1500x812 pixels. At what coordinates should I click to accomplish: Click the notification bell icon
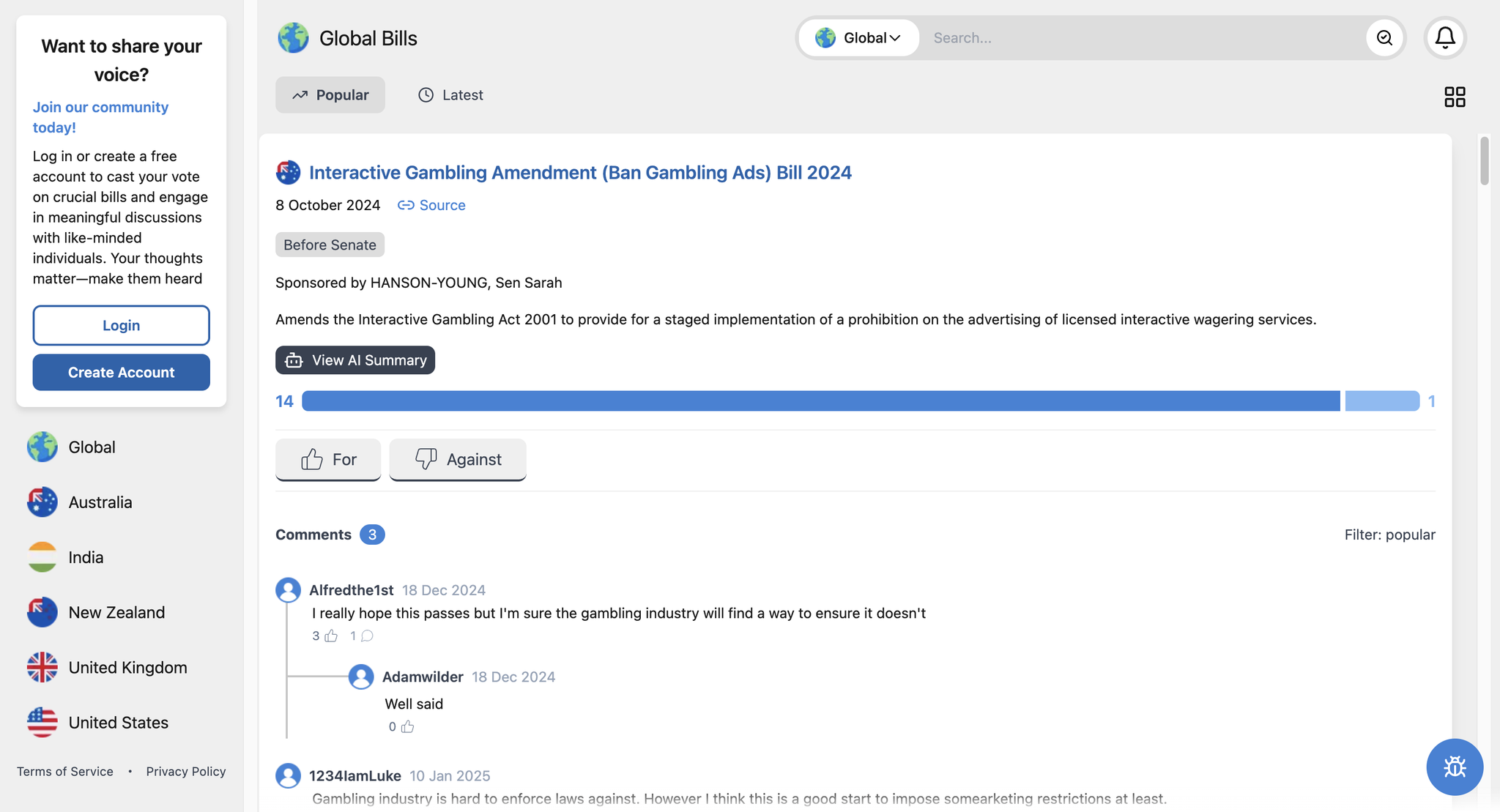click(x=1444, y=37)
